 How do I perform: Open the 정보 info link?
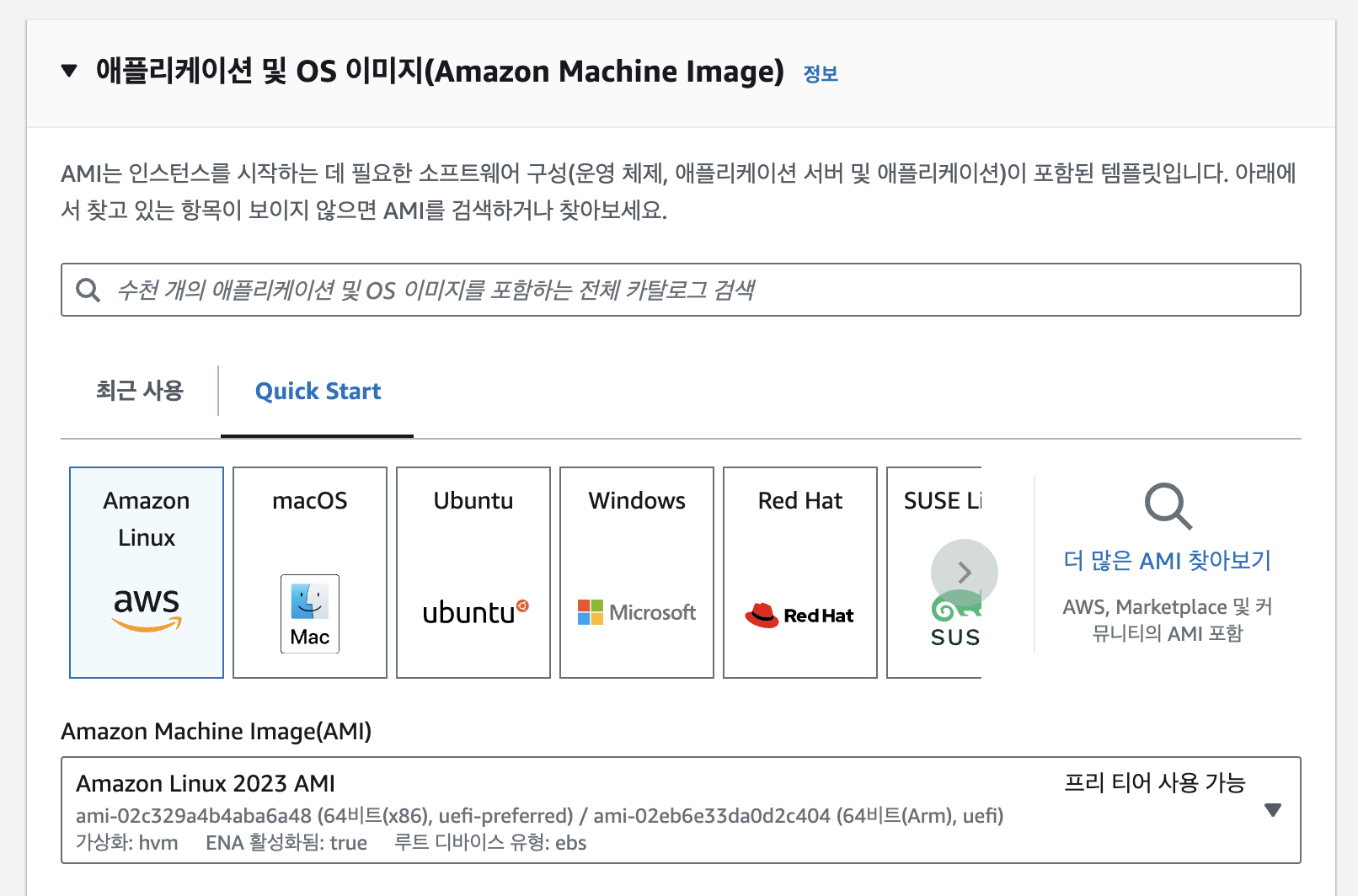[x=821, y=74]
